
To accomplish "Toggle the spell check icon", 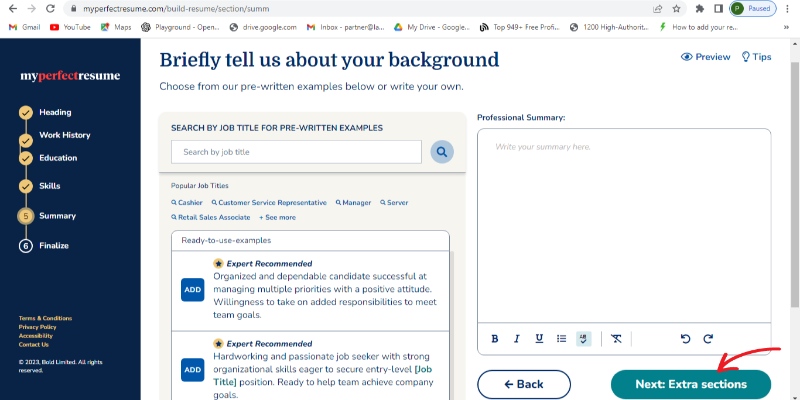I will coord(584,339).
